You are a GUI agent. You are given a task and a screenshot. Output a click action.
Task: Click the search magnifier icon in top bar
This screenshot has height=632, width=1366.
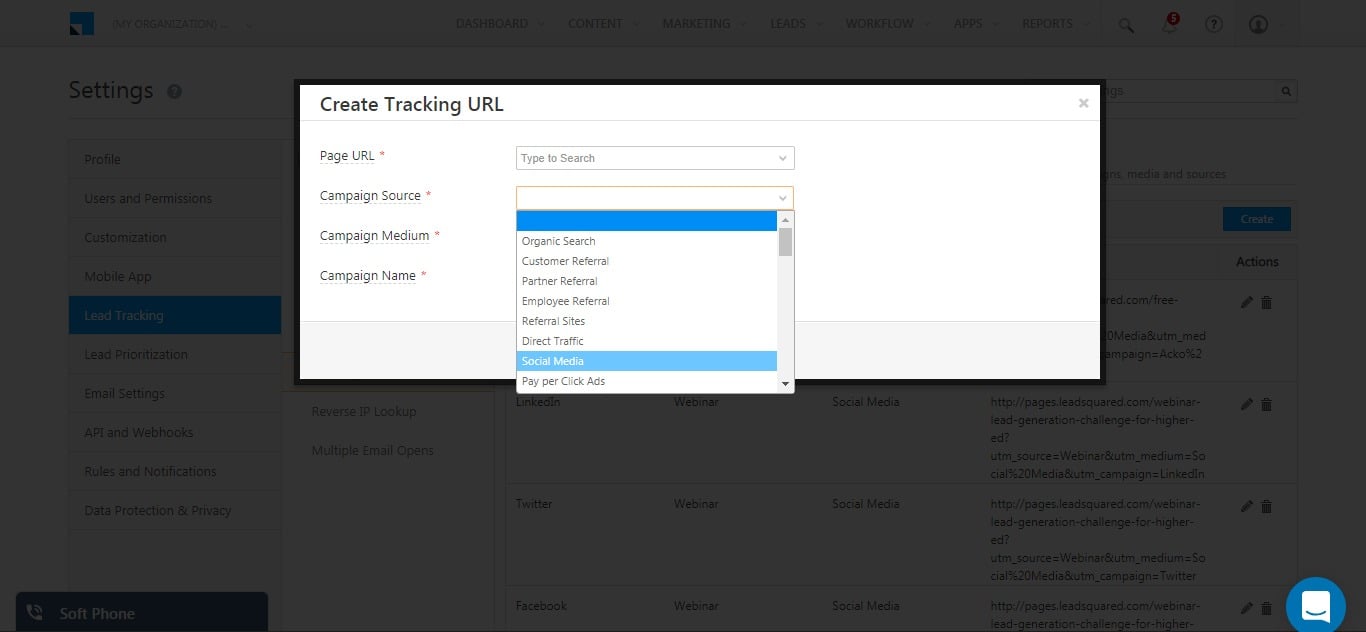(x=1126, y=25)
